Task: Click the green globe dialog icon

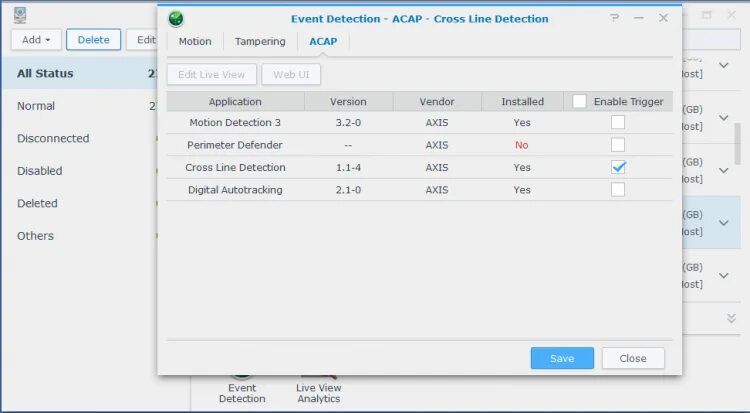Action: click(176, 19)
